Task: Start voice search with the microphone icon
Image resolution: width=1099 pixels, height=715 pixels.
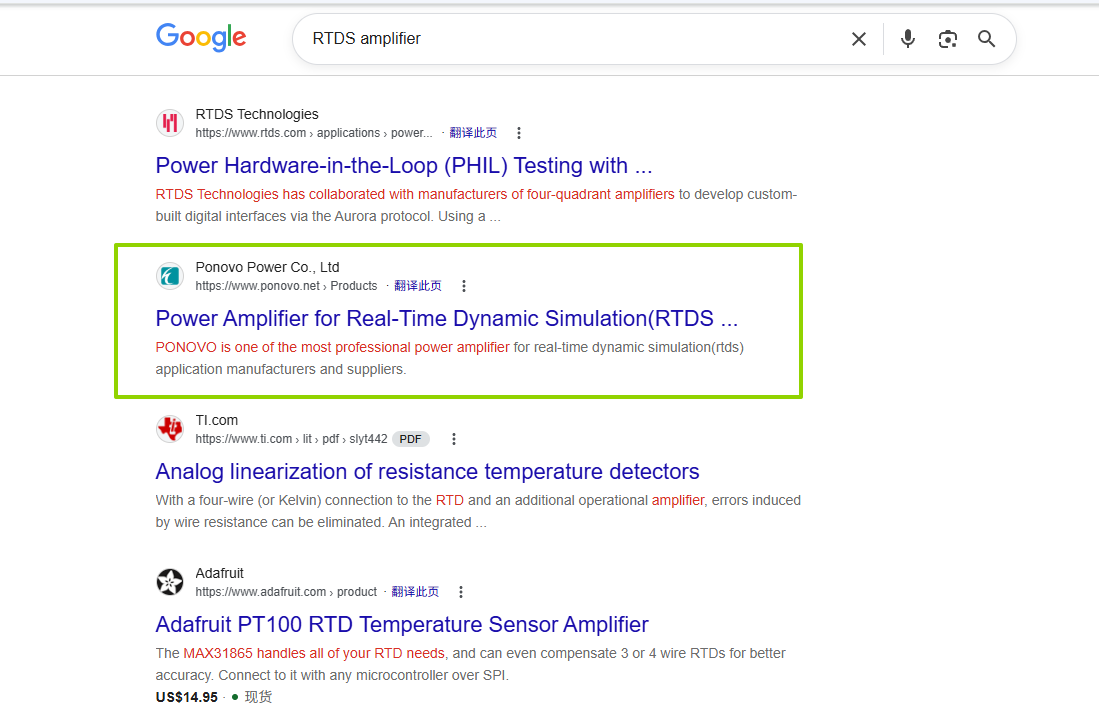Action: pyautogui.click(x=908, y=39)
